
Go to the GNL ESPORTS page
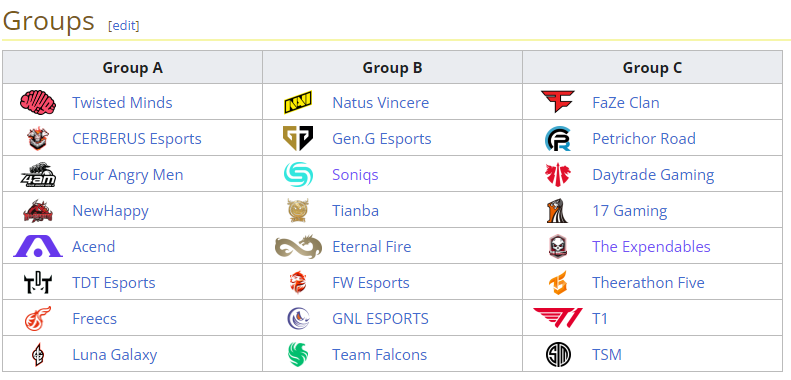(x=380, y=319)
